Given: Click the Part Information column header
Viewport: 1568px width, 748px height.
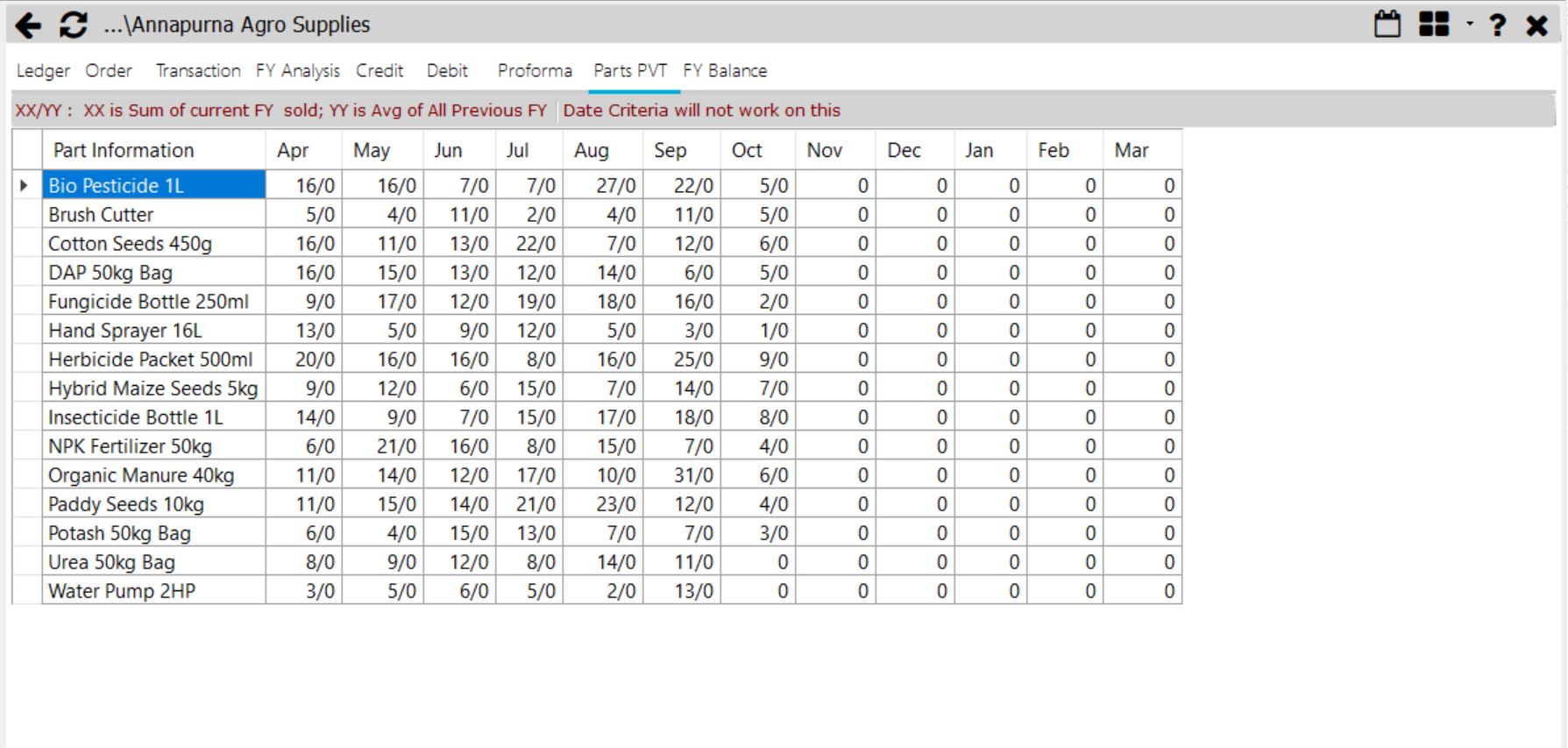Looking at the screenshot, I should [124, 151].
